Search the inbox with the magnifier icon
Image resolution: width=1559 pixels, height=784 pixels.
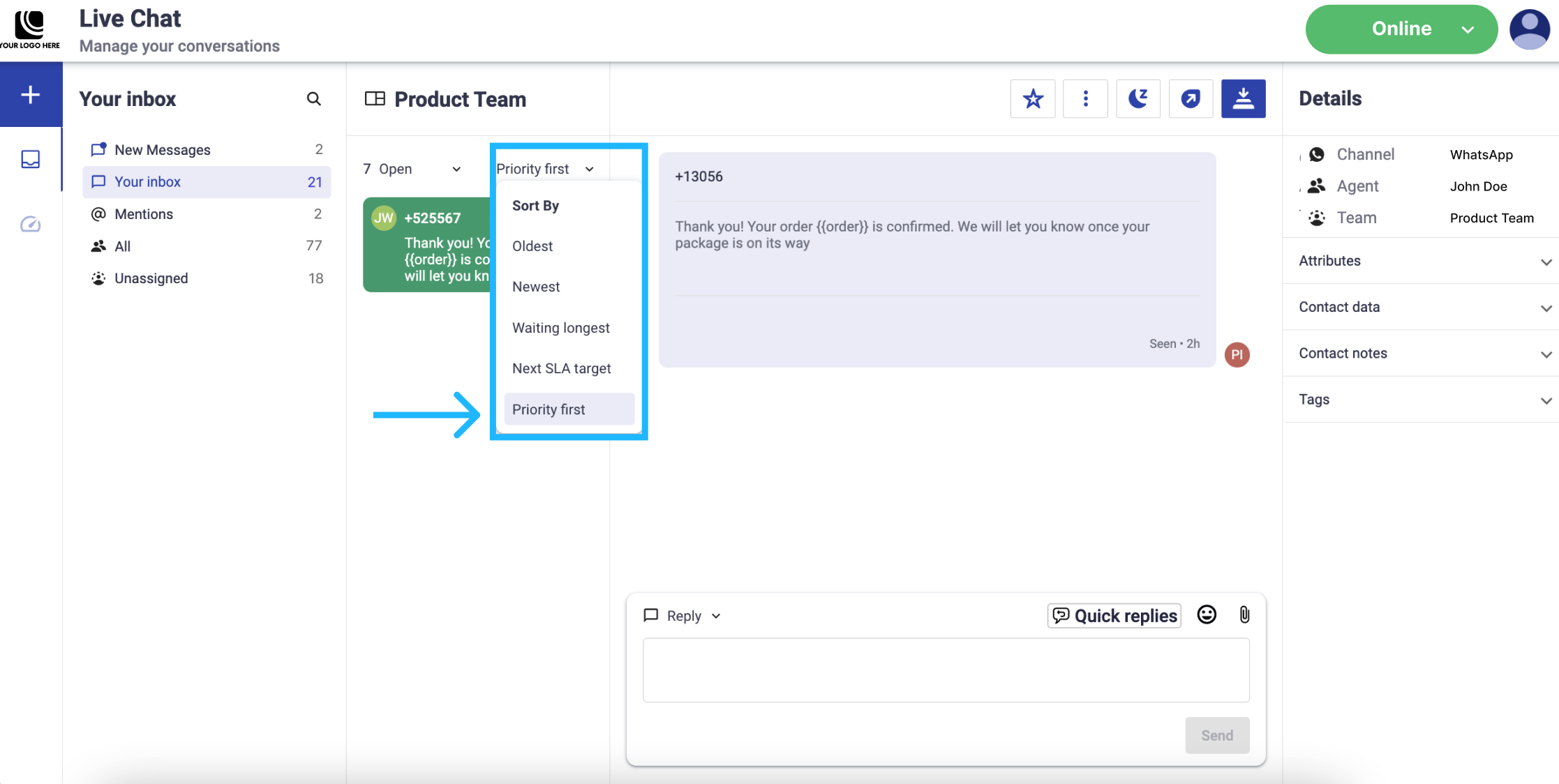[x=314, y=99]
